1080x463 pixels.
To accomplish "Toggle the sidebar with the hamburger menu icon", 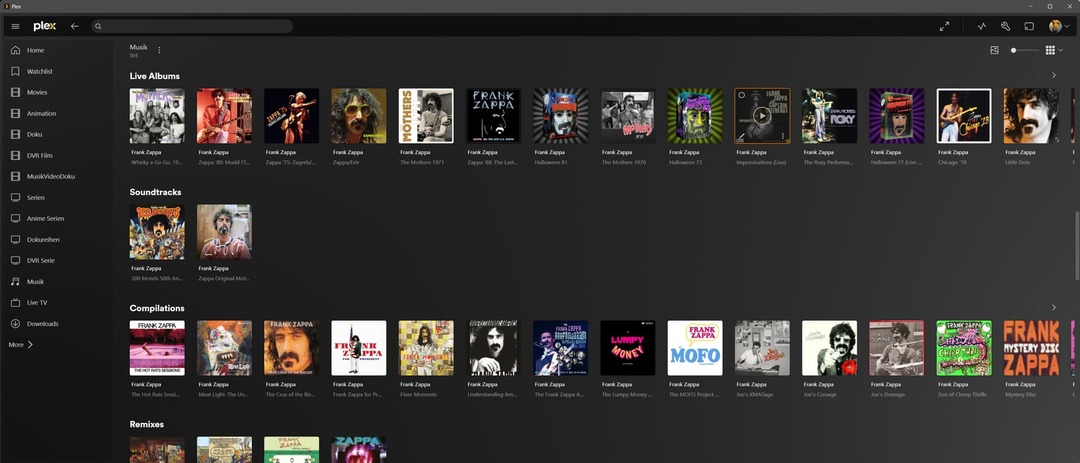I will [15, 26].
